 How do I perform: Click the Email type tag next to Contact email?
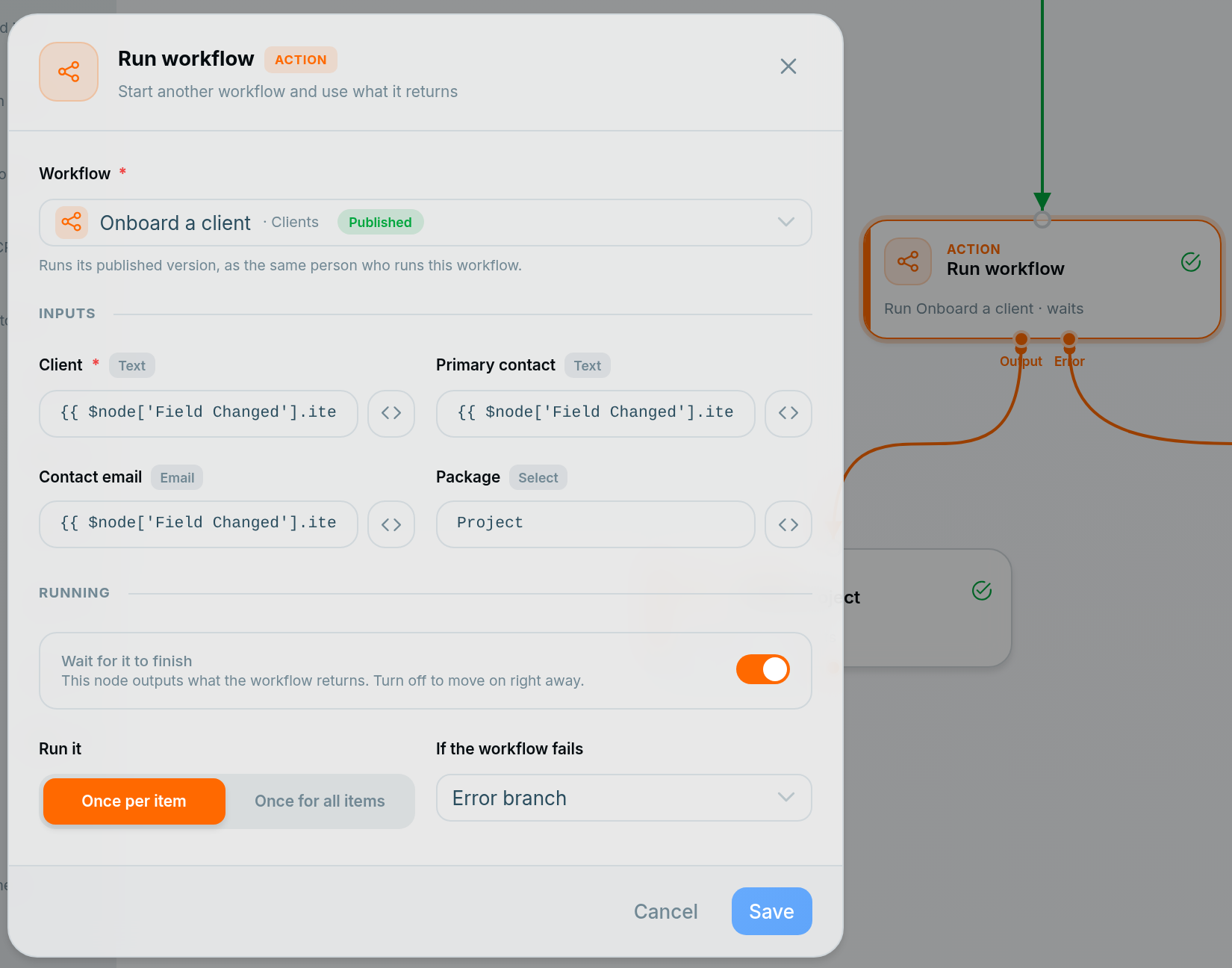[177, 478]
